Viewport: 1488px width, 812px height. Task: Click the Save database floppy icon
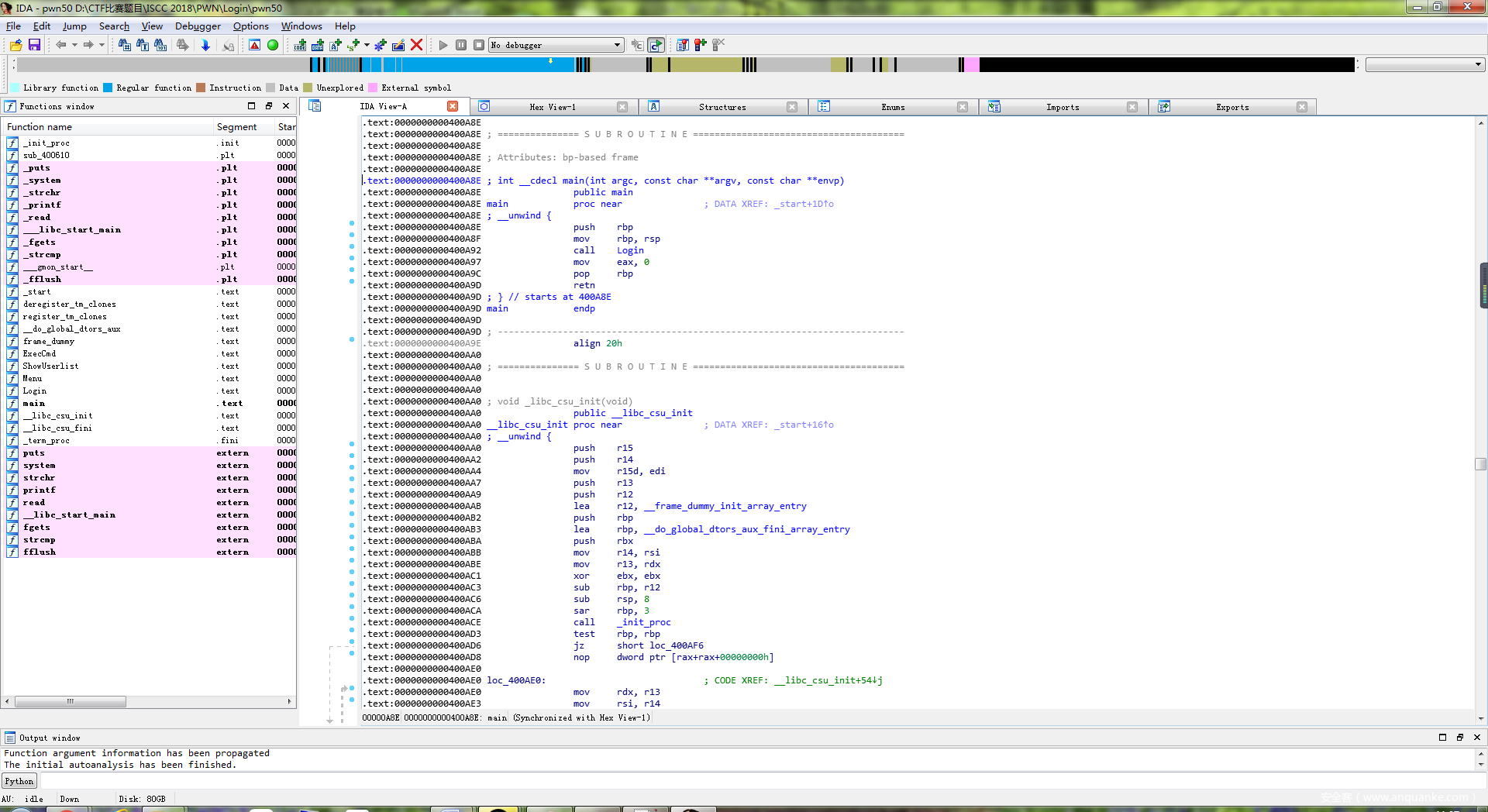click(34, 45)
